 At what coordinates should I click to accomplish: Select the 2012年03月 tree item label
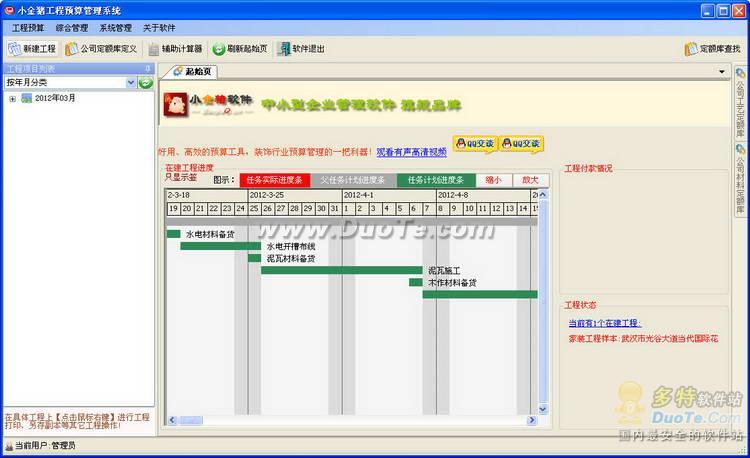[x=55, y=98]
